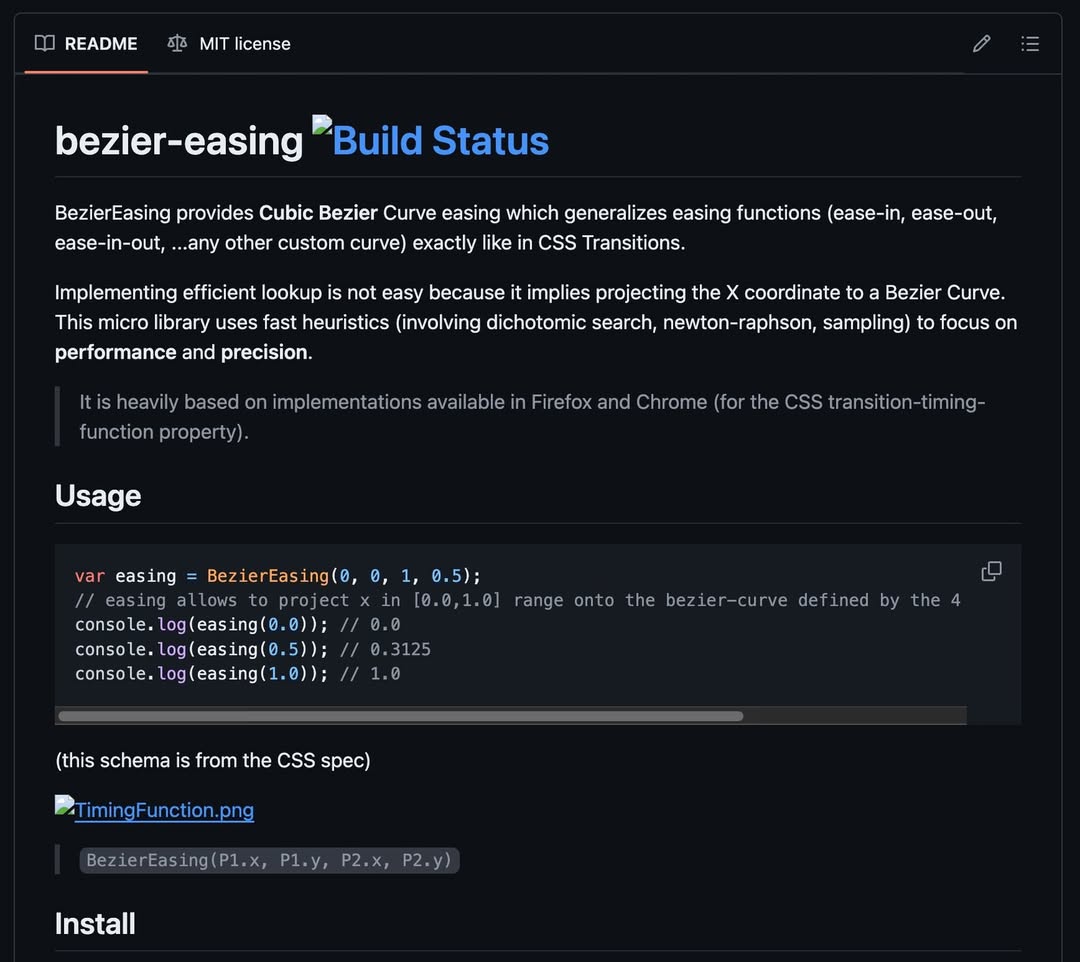Image resolution: width=1080 pixels, height=962 pixels.
Task: Click the broken Build Status image icon
Action: (322, 126)
